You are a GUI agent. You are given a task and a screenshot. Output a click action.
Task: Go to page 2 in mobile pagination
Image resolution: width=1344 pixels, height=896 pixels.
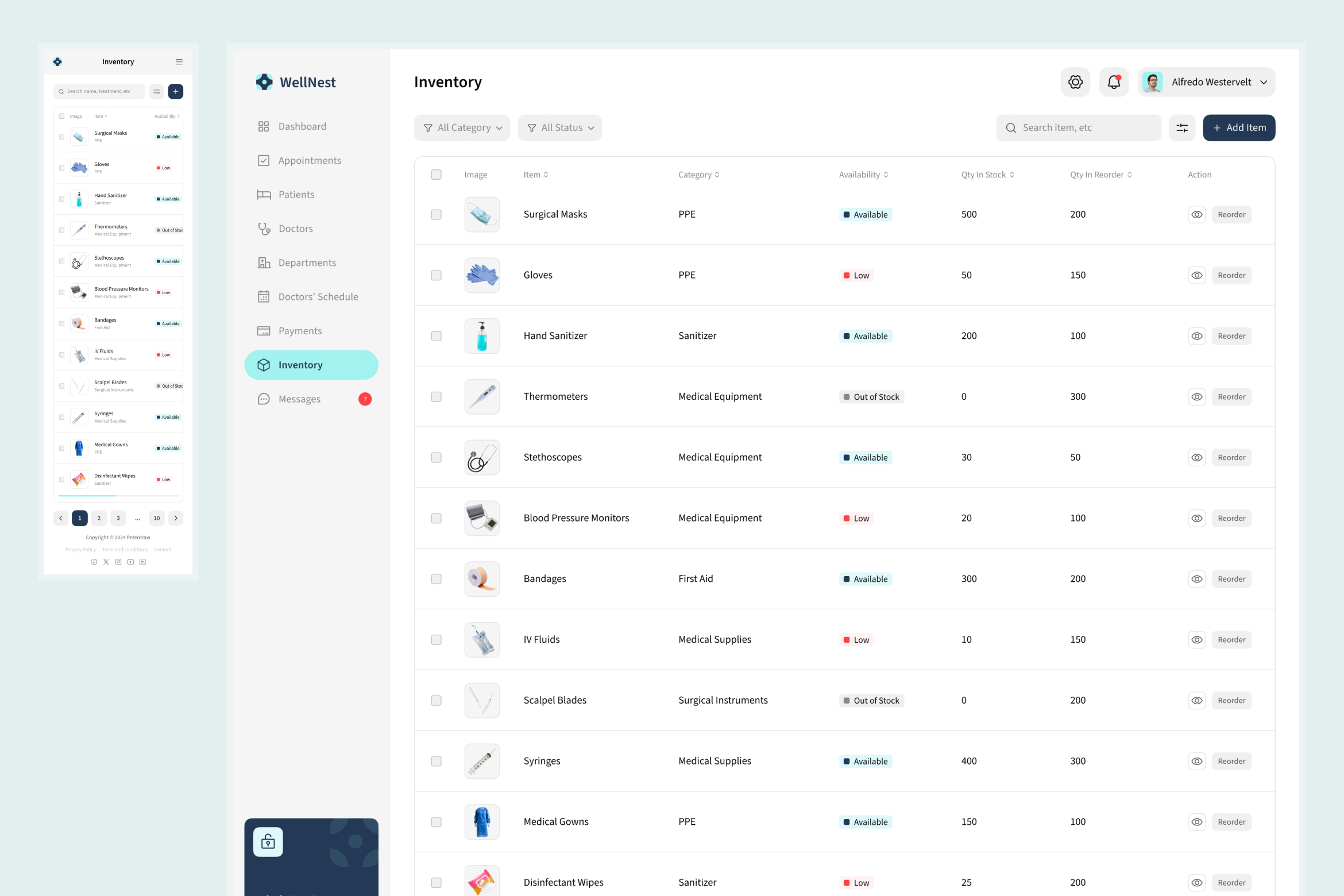(x=99, y=517)
